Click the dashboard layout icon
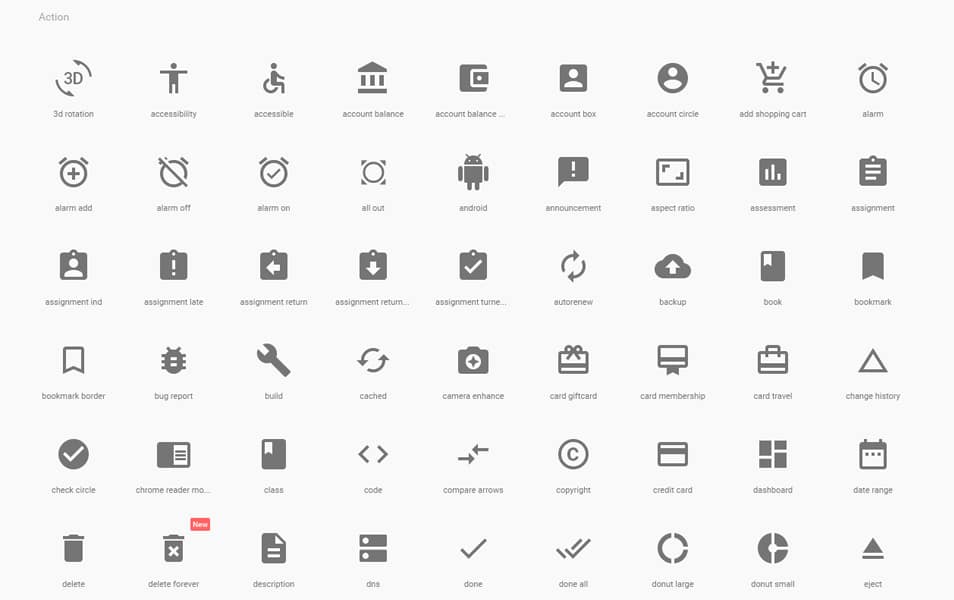Screen dimensions: 954x600 pos(771,453)
